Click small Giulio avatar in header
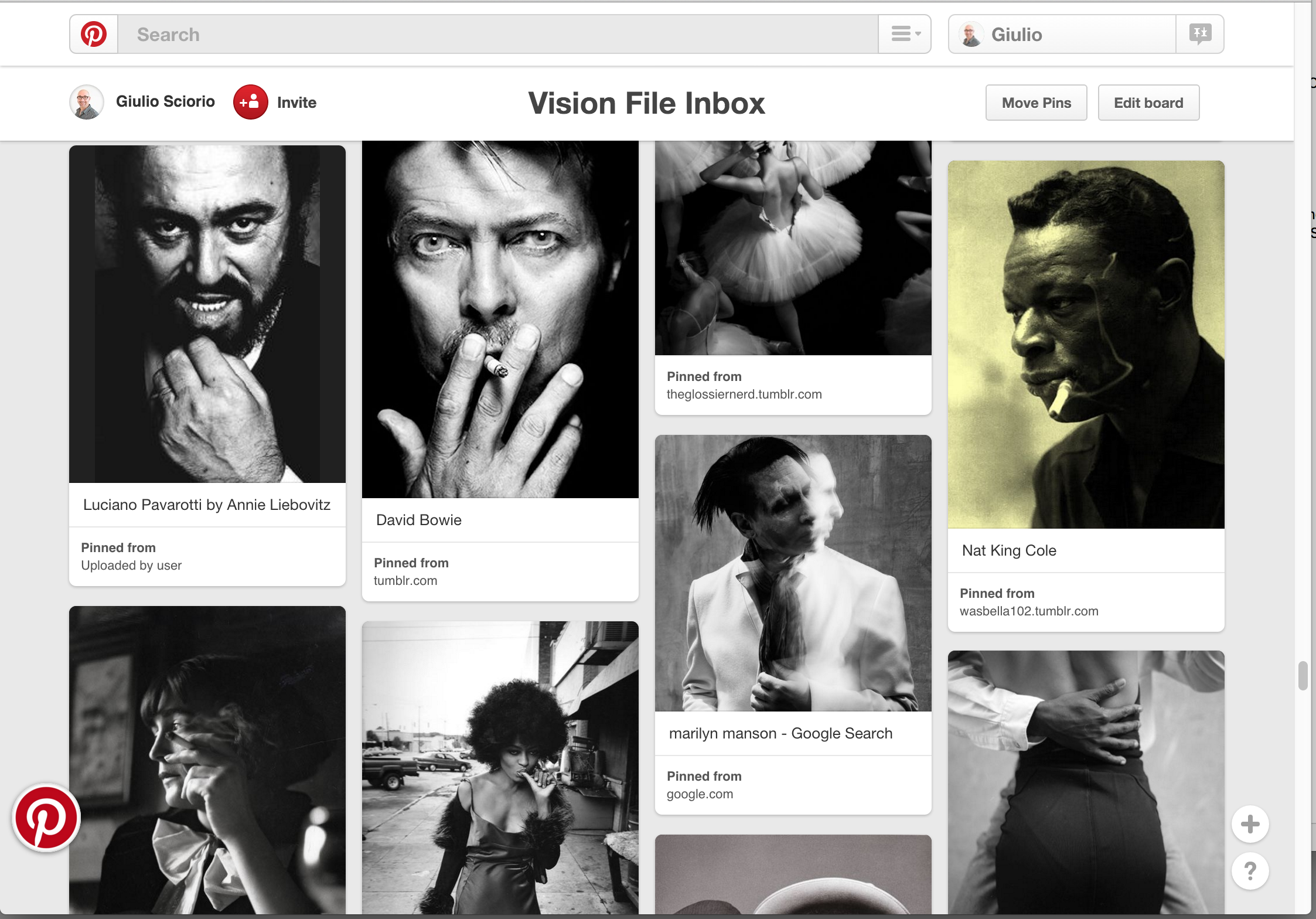Viewport: 1316px width, 919px height. (x=971, y=34)
